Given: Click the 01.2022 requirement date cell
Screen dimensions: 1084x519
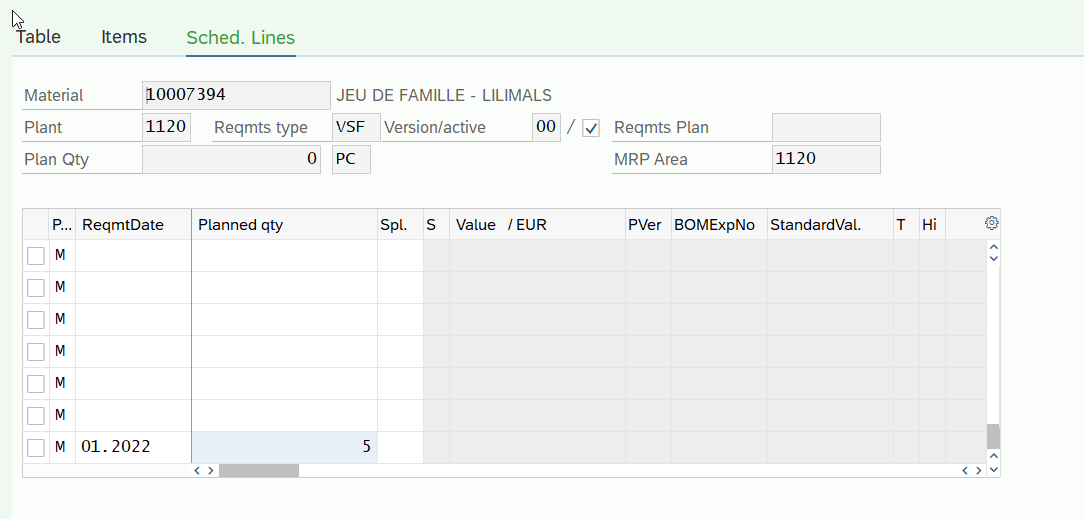Looking at the screenshot, I should [x=133, y=447].
